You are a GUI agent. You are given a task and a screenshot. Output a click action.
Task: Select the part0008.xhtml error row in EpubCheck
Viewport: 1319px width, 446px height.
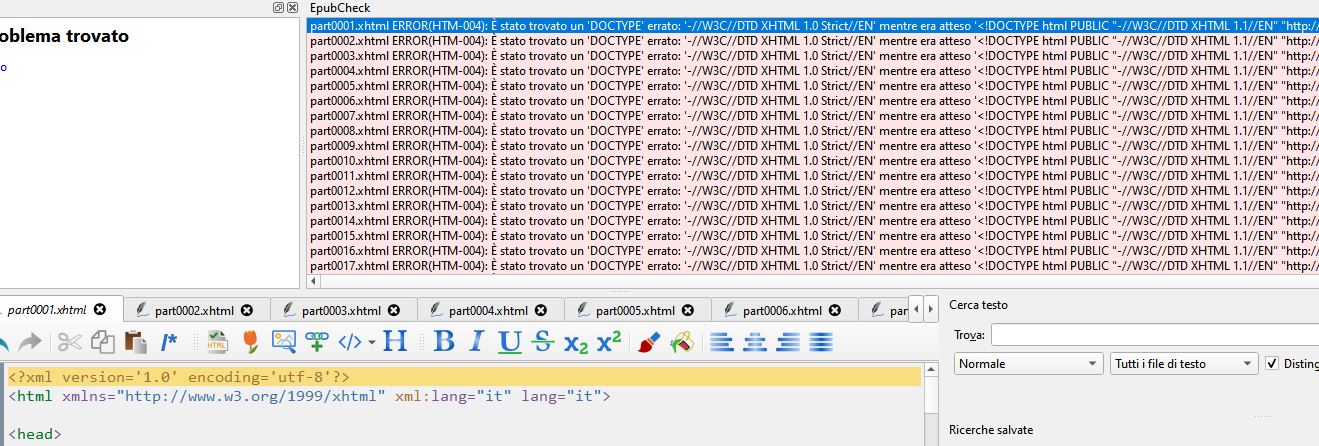pyautogui.click(x=812, y=131)
